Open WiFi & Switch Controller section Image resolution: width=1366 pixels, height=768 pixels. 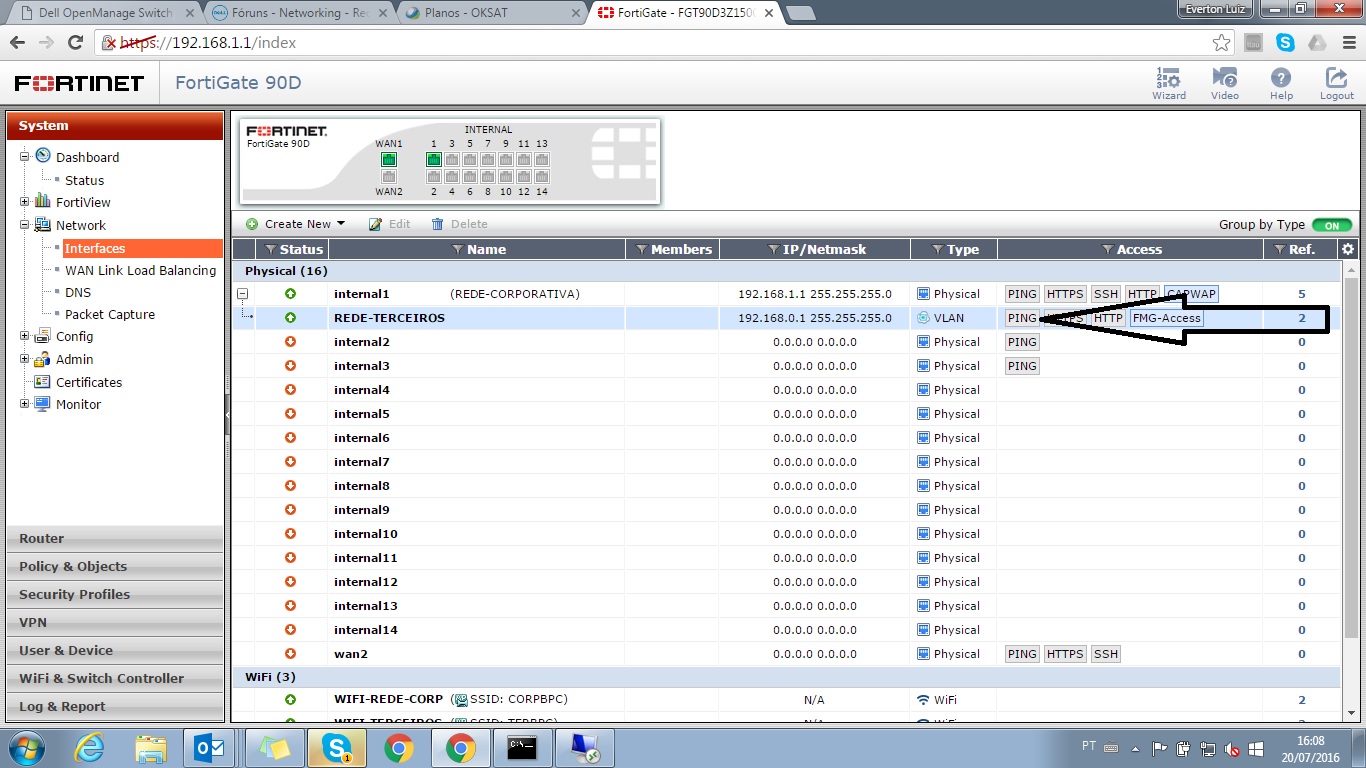tap(115, 678)
